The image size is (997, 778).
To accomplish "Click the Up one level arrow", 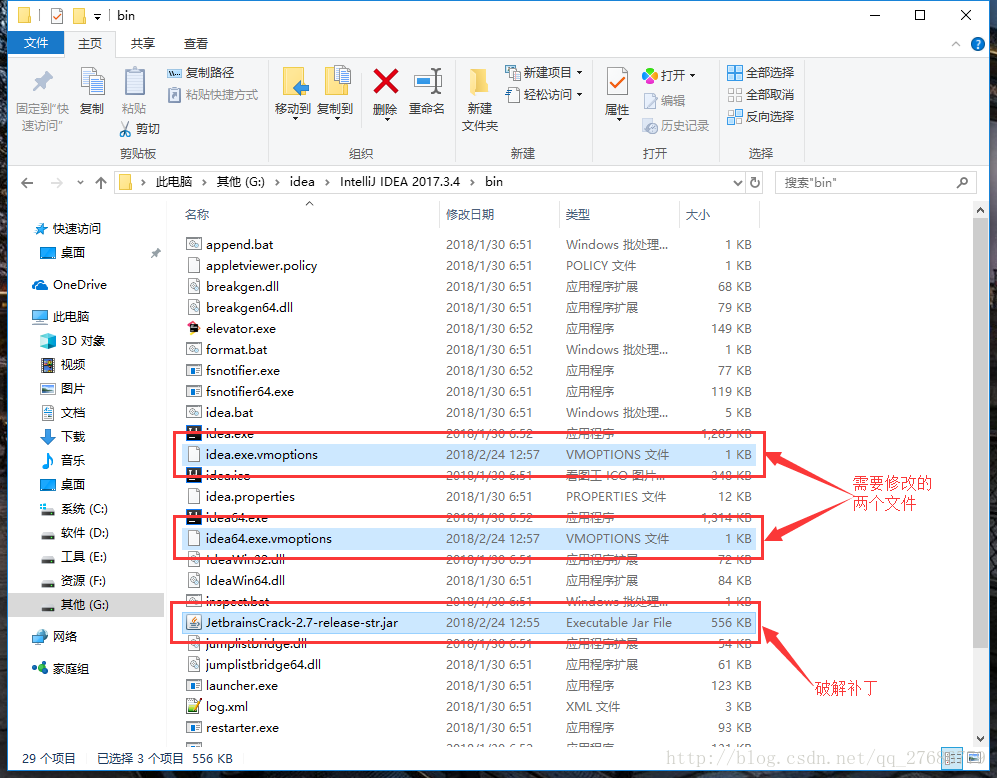I will (100, 183).
